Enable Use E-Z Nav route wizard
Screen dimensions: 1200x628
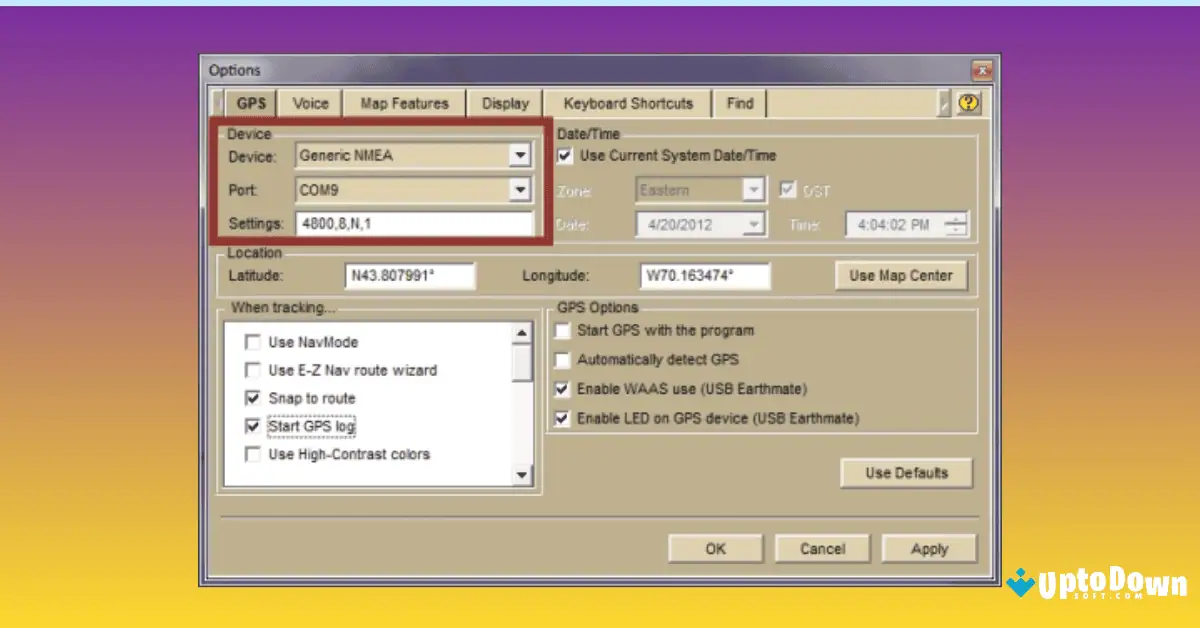click(252, 370)
